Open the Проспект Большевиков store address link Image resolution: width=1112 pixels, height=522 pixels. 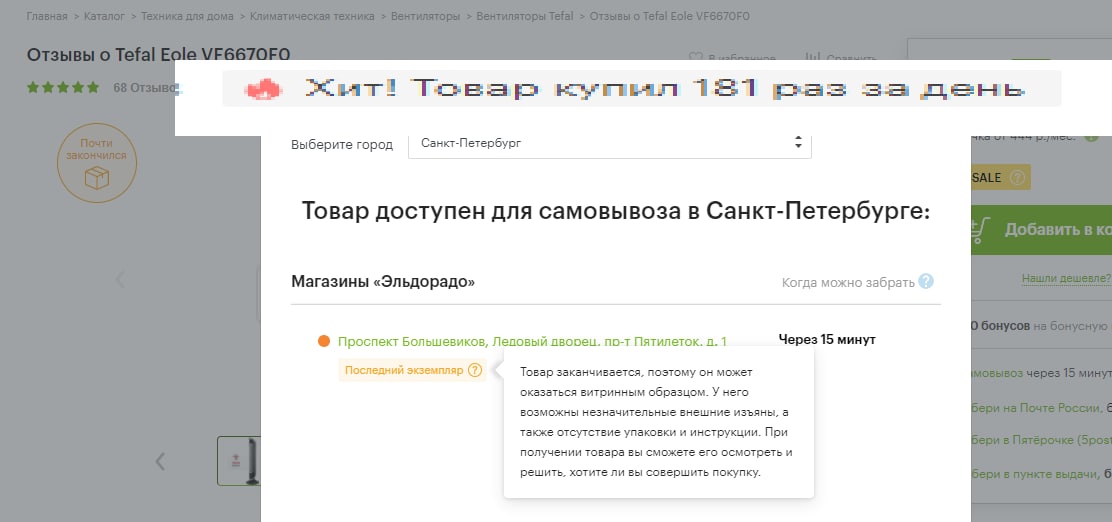[x=532, y=341]
